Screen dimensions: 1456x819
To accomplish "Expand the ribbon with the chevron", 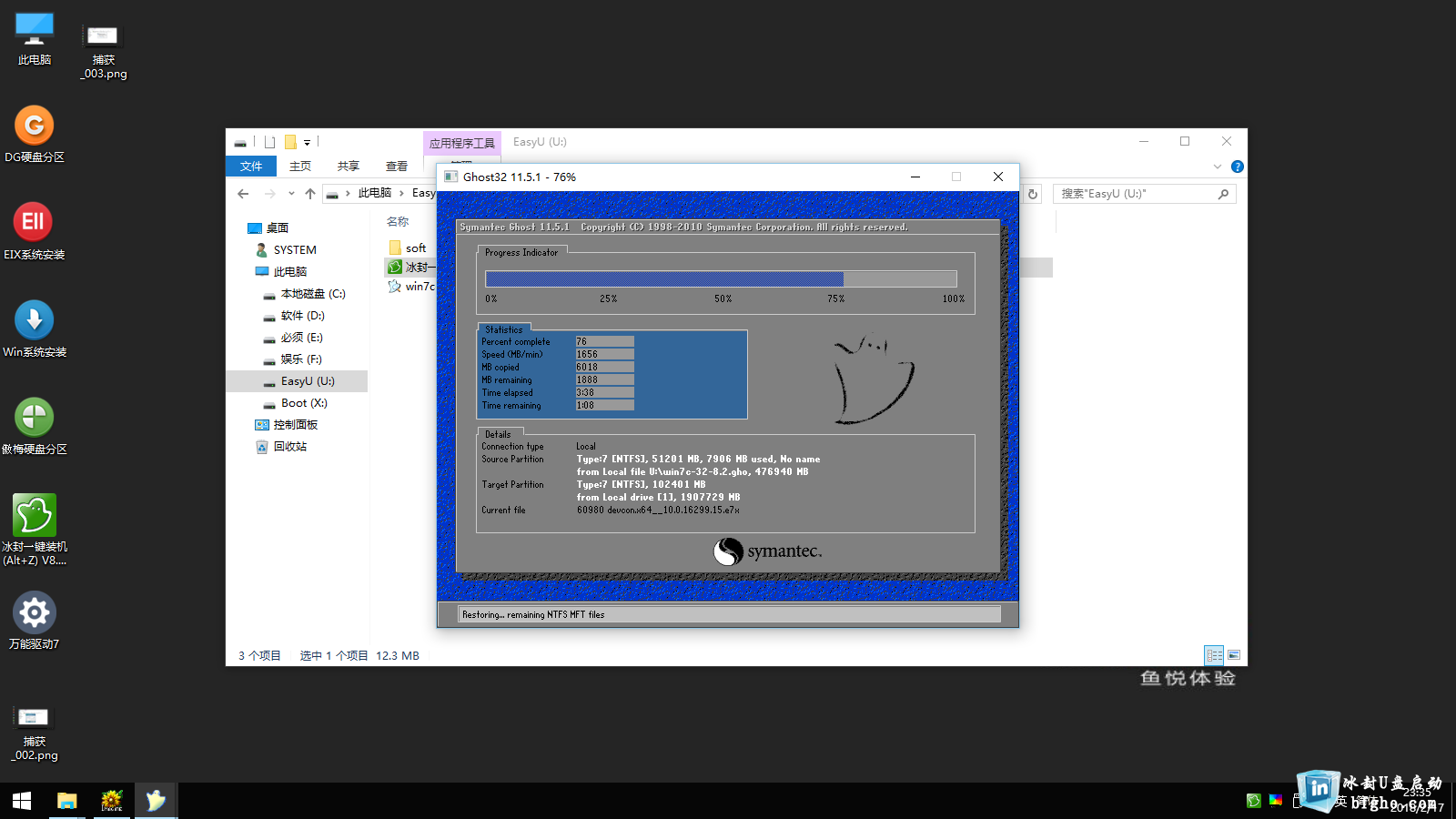I will click(1218, 167).
